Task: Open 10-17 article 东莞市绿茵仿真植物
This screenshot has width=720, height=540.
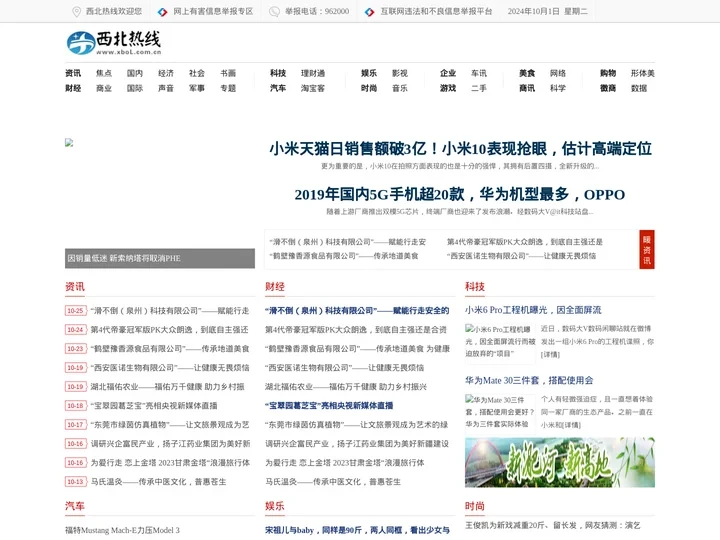Action: (170, 425)
